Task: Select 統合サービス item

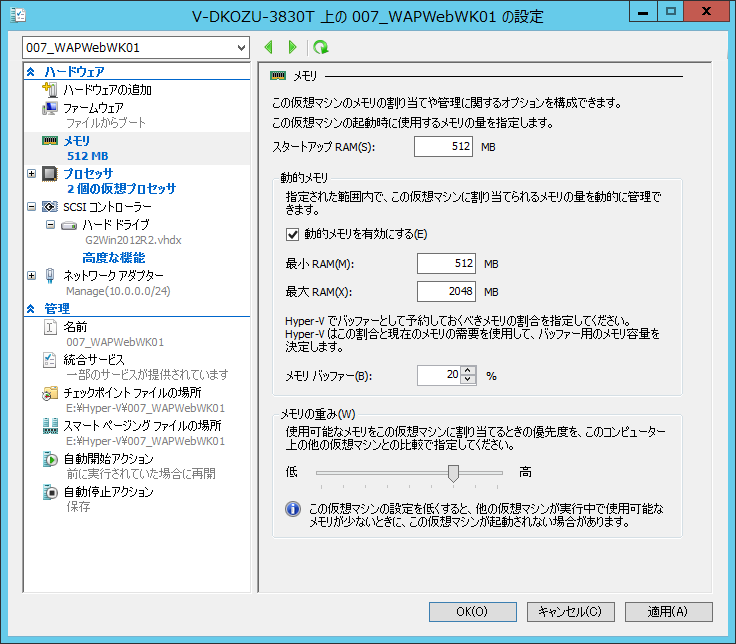Action: (x=94, y=360)
